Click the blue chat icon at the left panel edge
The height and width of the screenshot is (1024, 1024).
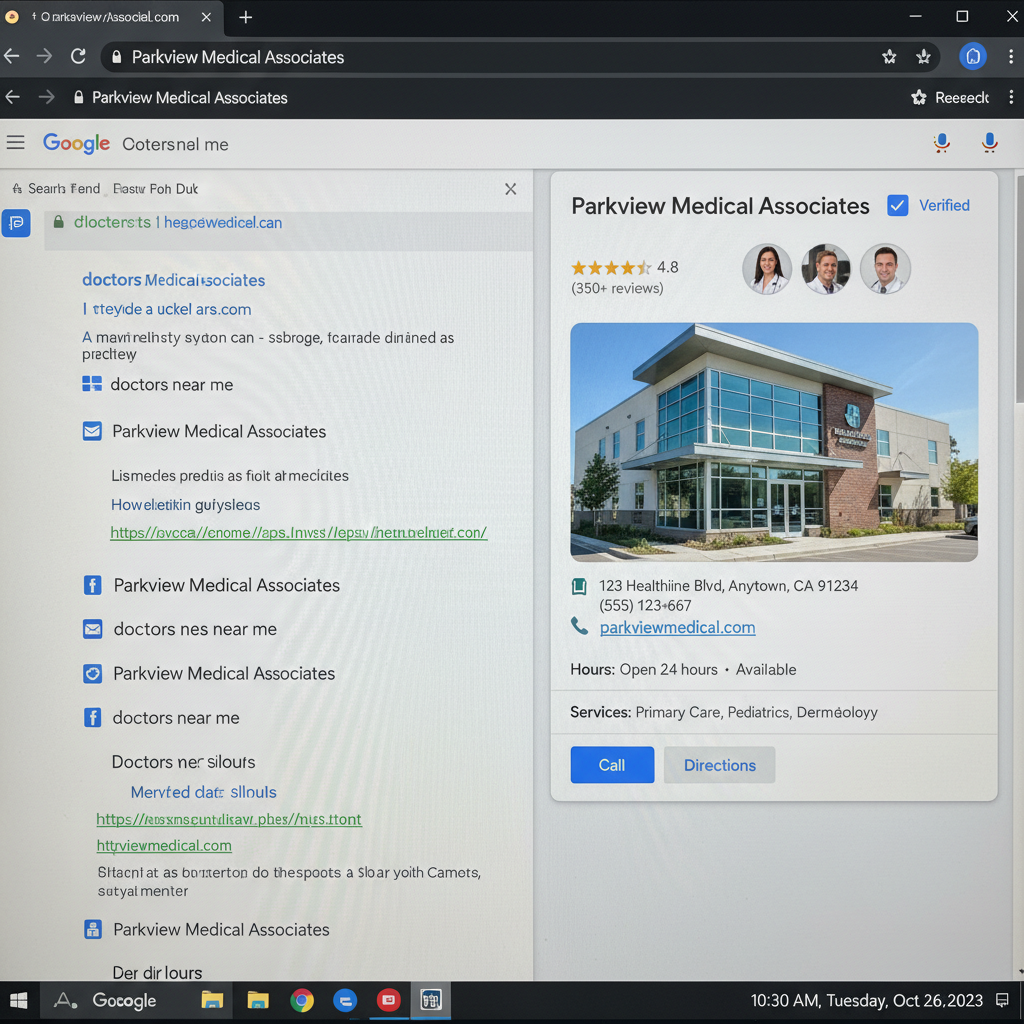click(x=16, y=223)
